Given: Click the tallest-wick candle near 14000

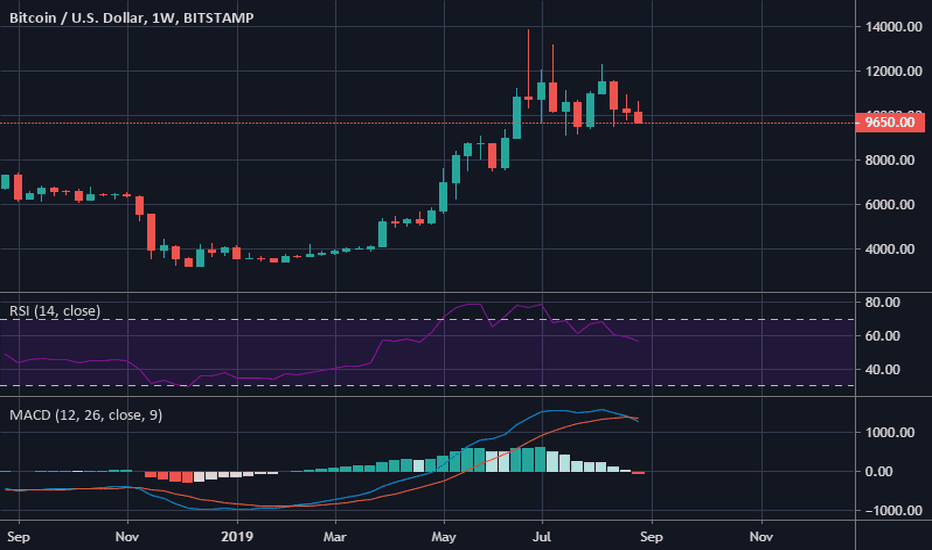Looking at the screenshot, I should point(528,68).
